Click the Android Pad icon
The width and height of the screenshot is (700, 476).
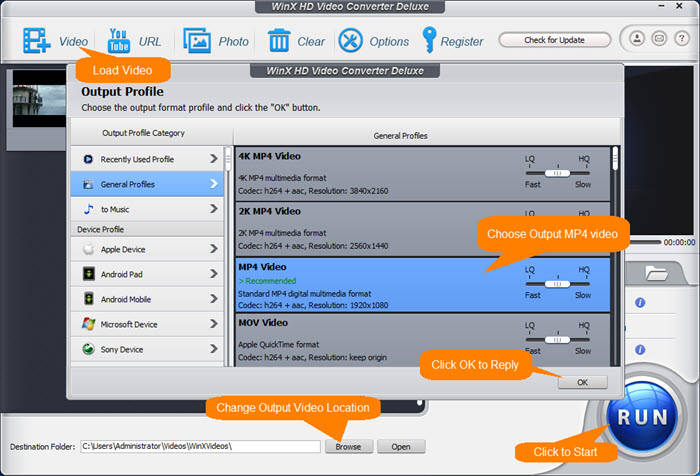[88, 274]
